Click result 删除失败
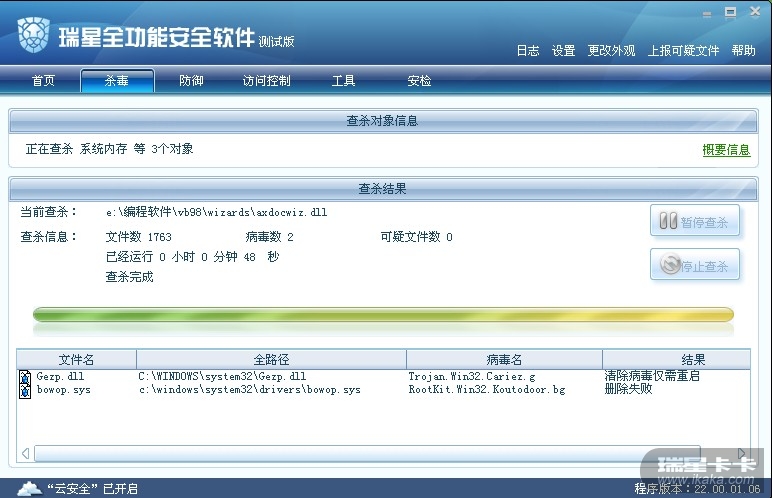The width and height of the screenshot is (772, 498). pyautogui.click(x=628, y=389)
